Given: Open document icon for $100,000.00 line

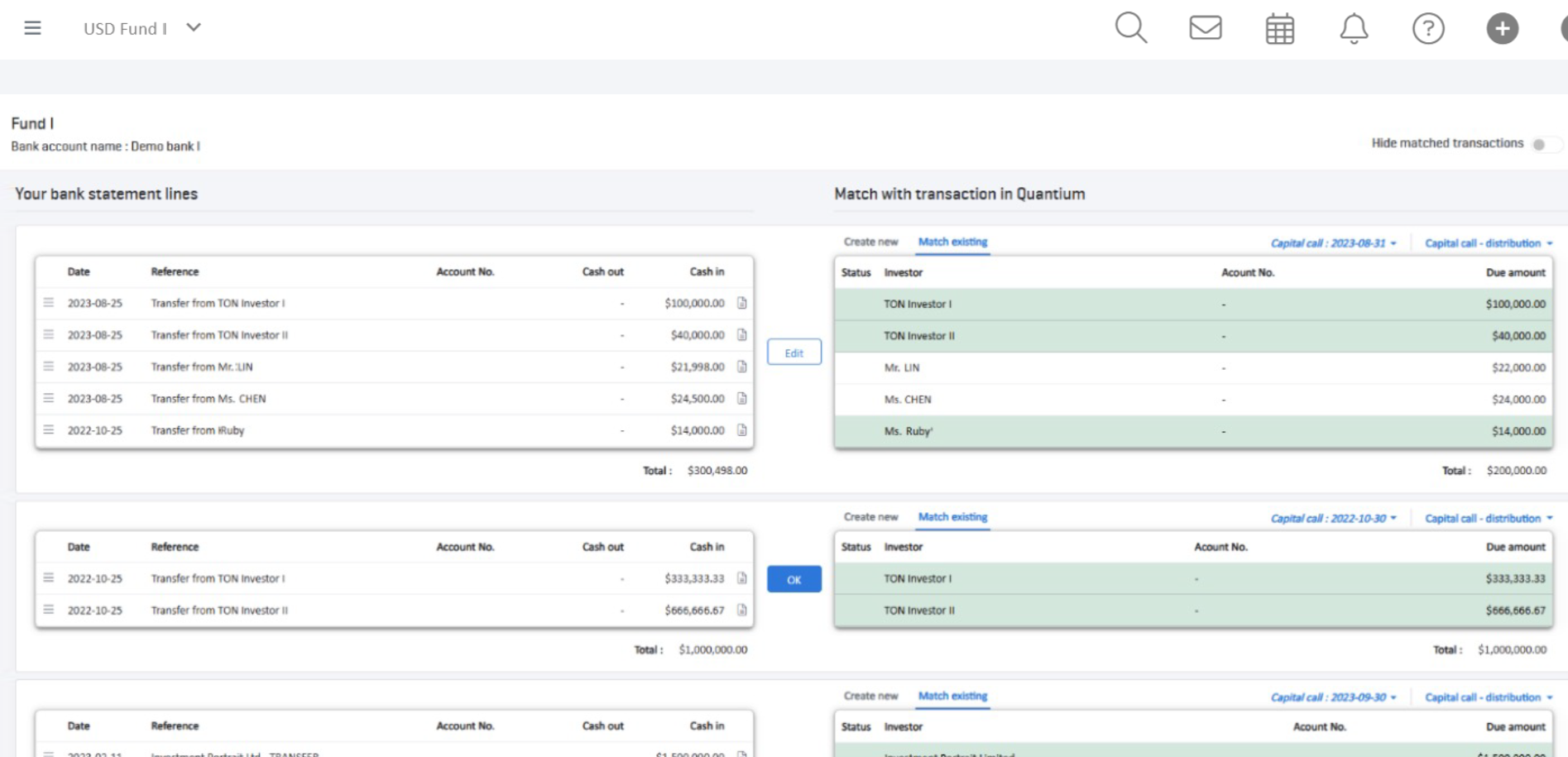Looking at the screenshot, I should tap(742, 304).
